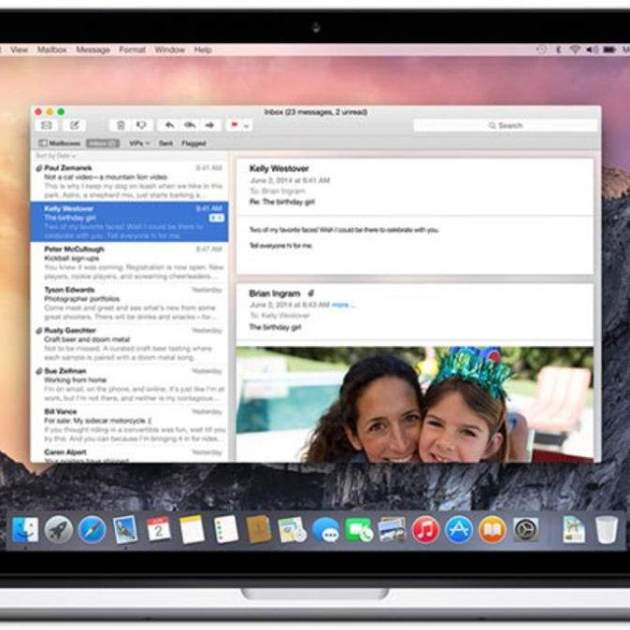This screenshot has height=630, width=630.
Task: Click the Search field
Action: click(x=505, y=125)
